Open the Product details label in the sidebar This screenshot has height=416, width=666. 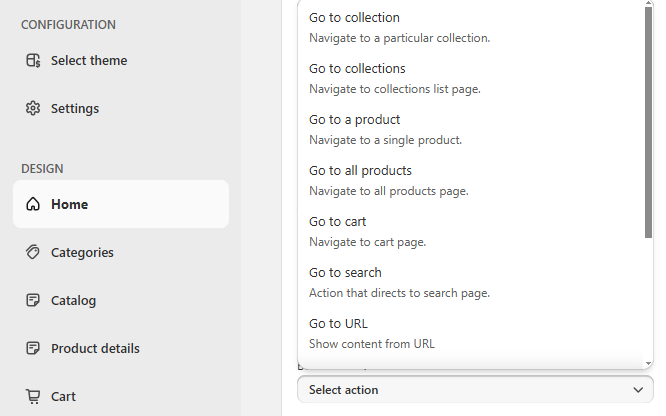click(x=95, y=348)
